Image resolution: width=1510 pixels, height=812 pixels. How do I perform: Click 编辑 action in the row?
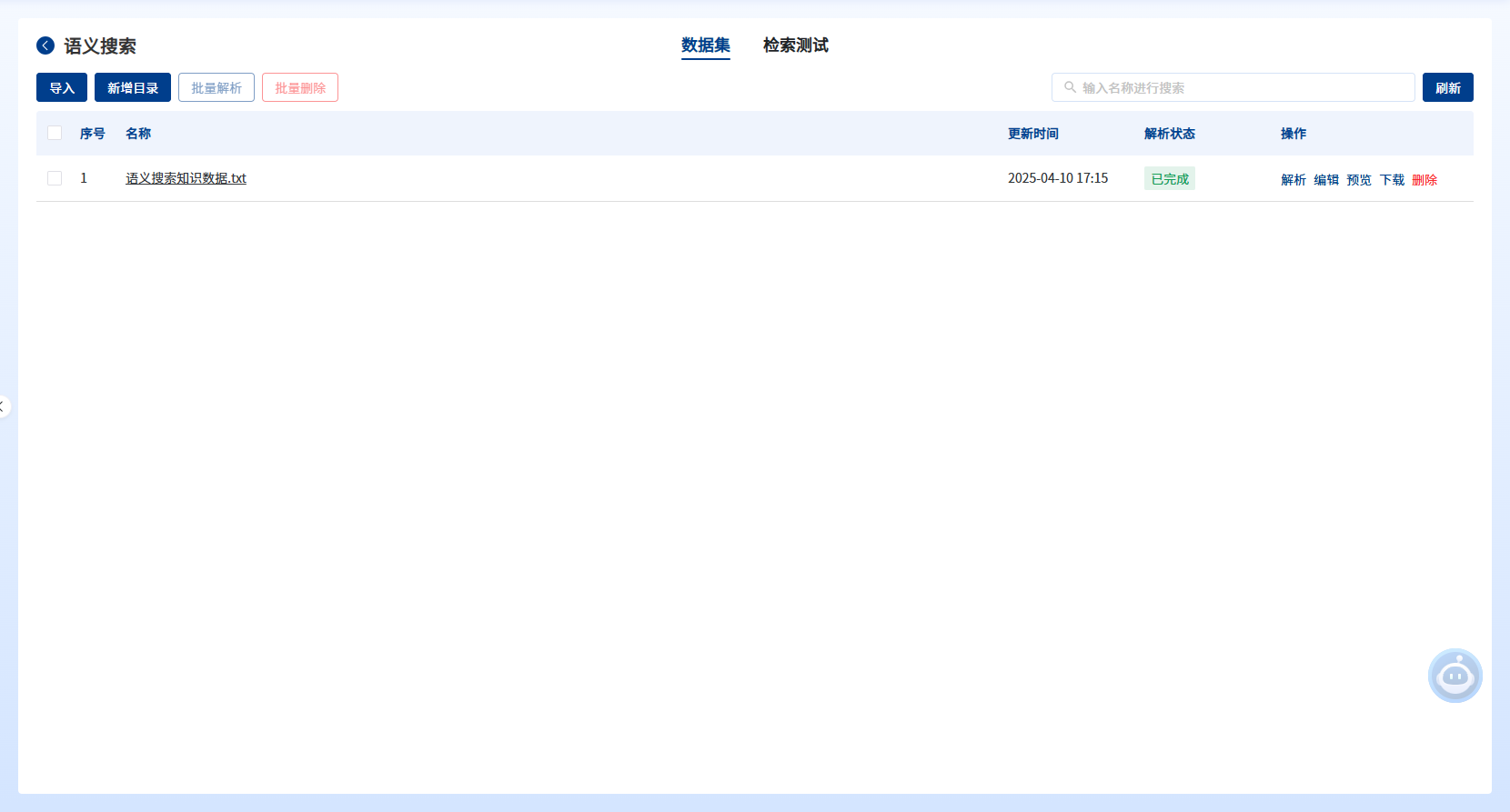point(1325,180)
